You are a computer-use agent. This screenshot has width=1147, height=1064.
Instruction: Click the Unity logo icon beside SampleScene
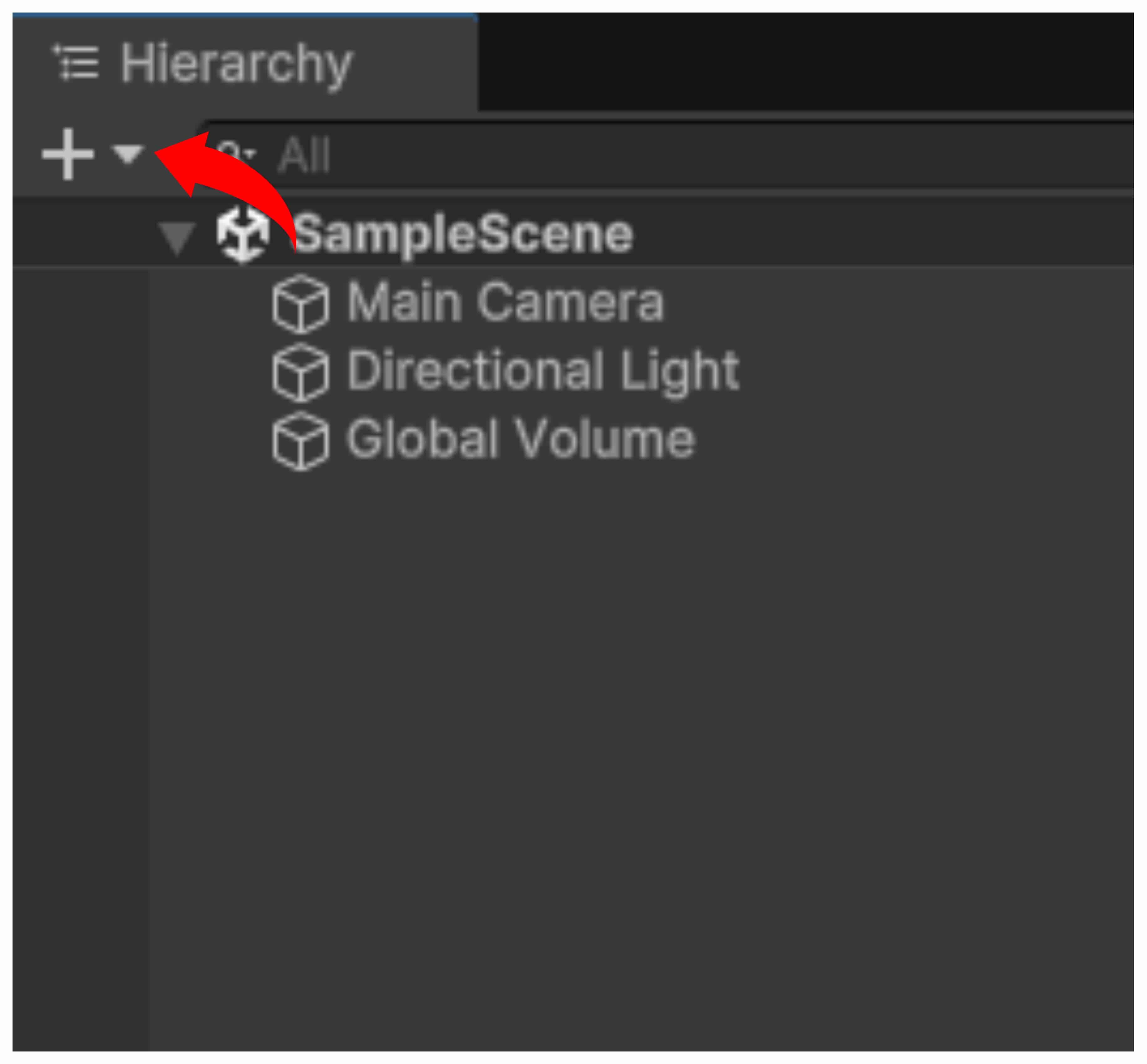coord(243,234)
